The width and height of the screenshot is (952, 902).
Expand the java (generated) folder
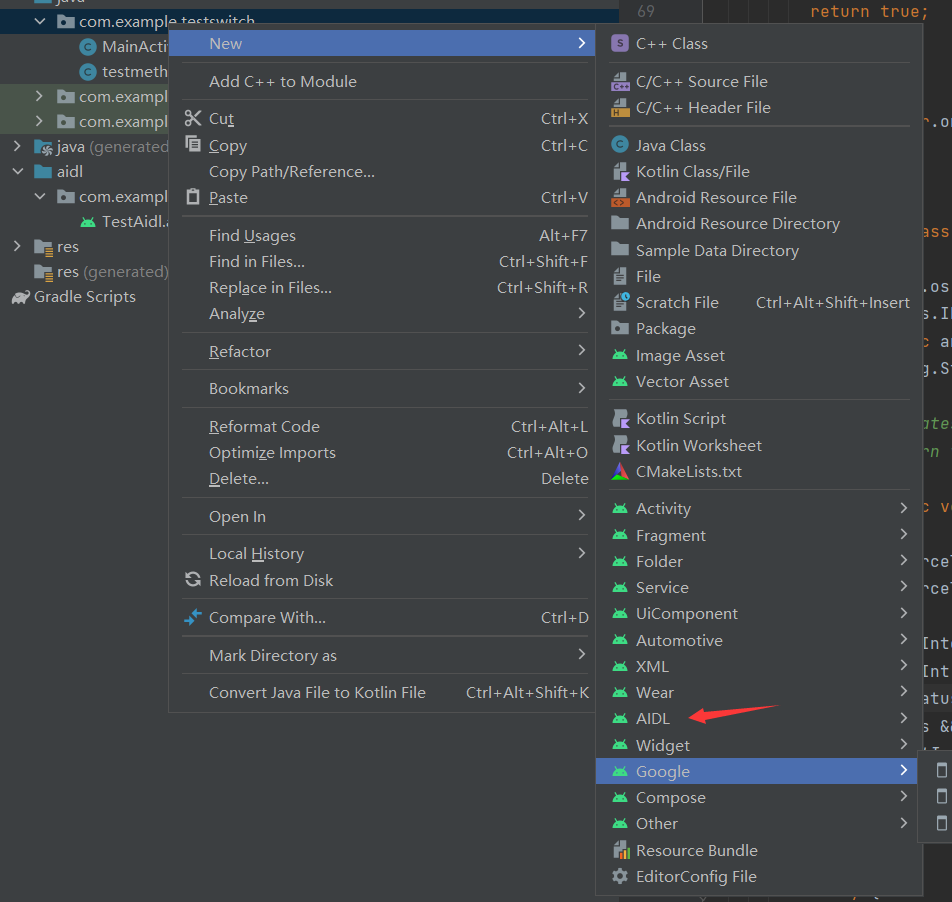(x=17, y=147)
